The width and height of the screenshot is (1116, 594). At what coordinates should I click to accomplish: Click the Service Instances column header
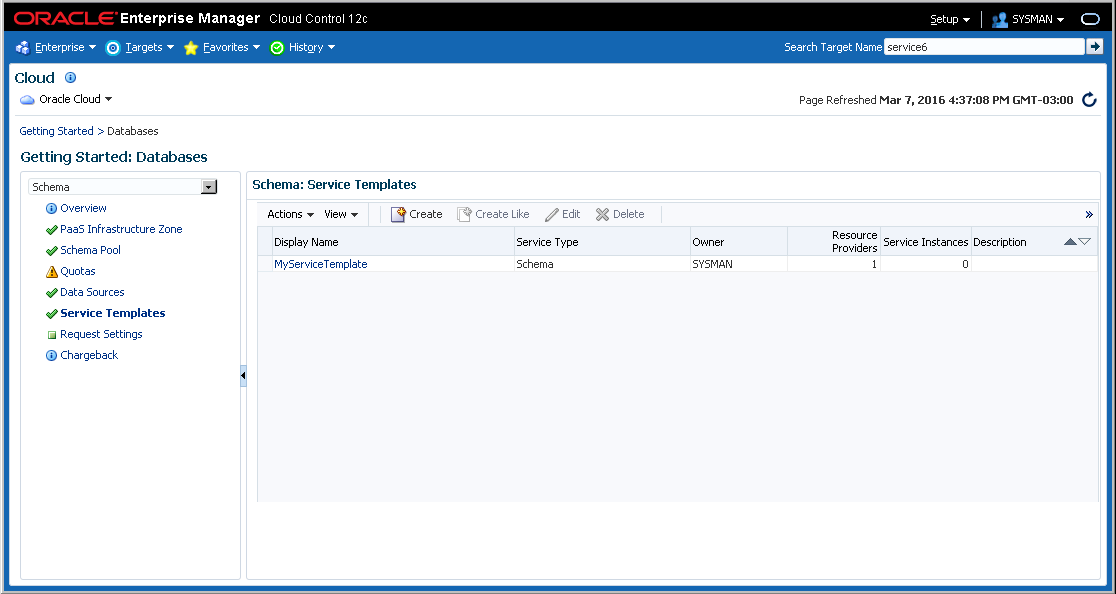[x=926, y=242]
